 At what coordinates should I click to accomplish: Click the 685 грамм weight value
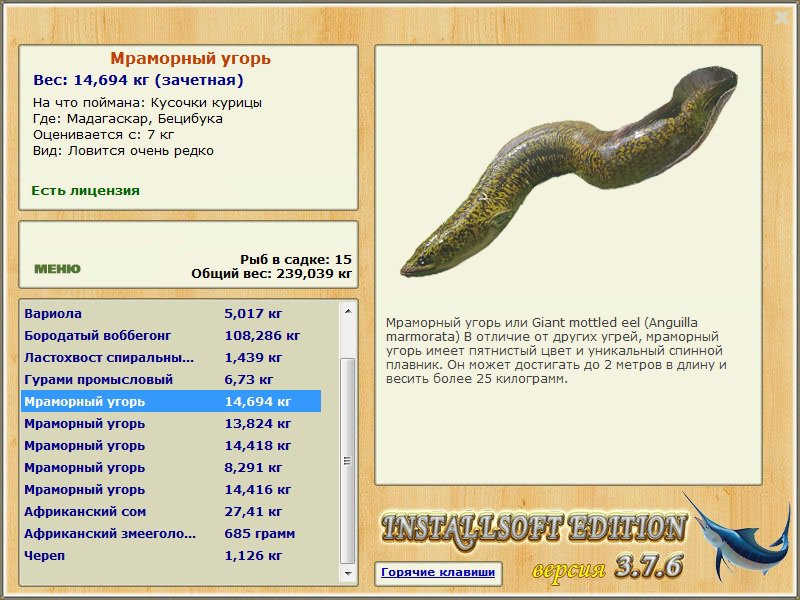click(260, 533)
